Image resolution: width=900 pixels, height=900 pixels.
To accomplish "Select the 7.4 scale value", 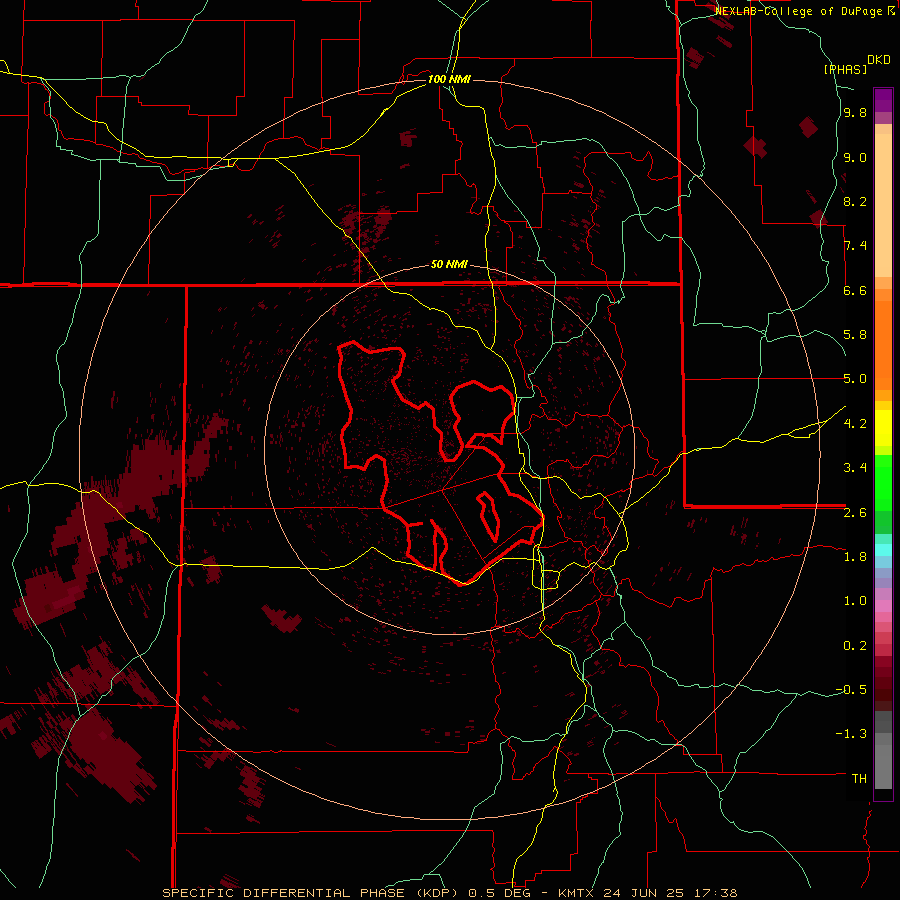I will (x=855, y=246).
